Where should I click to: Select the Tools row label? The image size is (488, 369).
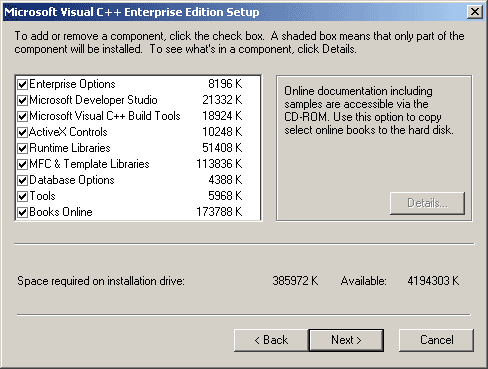[42, 196]
